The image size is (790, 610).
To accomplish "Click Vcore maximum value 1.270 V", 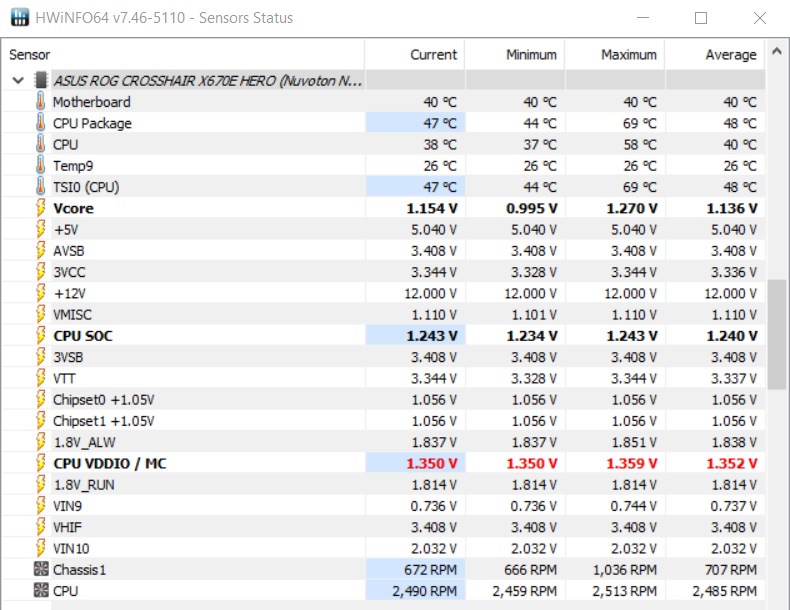I will tap(632, 208).
